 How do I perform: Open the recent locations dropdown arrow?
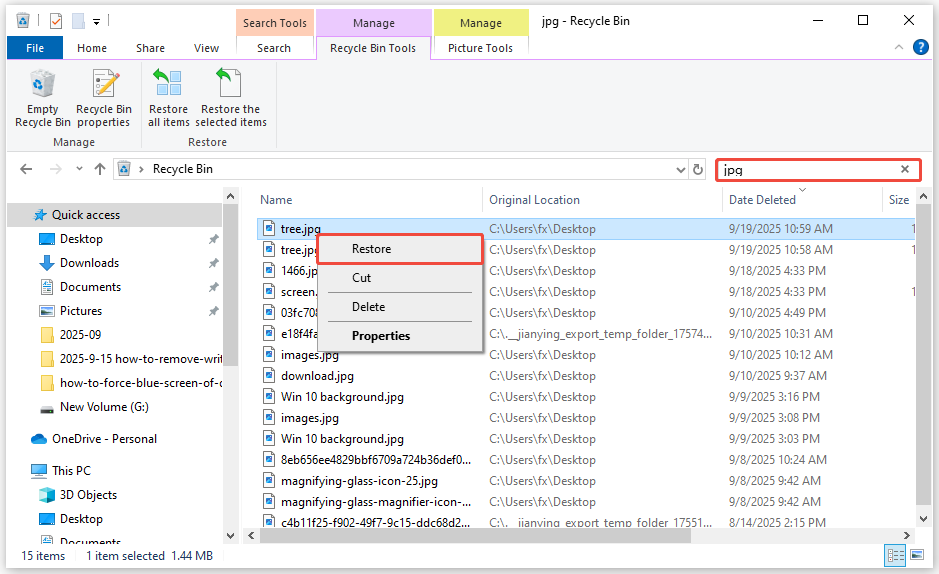79,169
